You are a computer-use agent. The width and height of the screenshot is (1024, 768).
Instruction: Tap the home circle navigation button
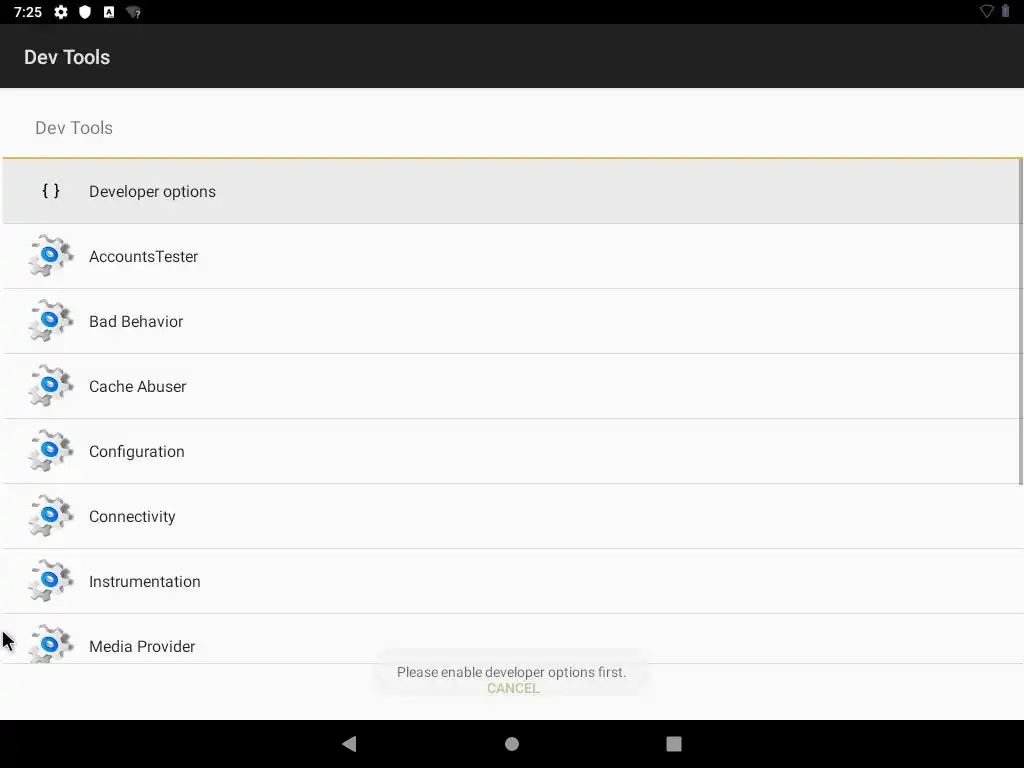tap(512, 744)
